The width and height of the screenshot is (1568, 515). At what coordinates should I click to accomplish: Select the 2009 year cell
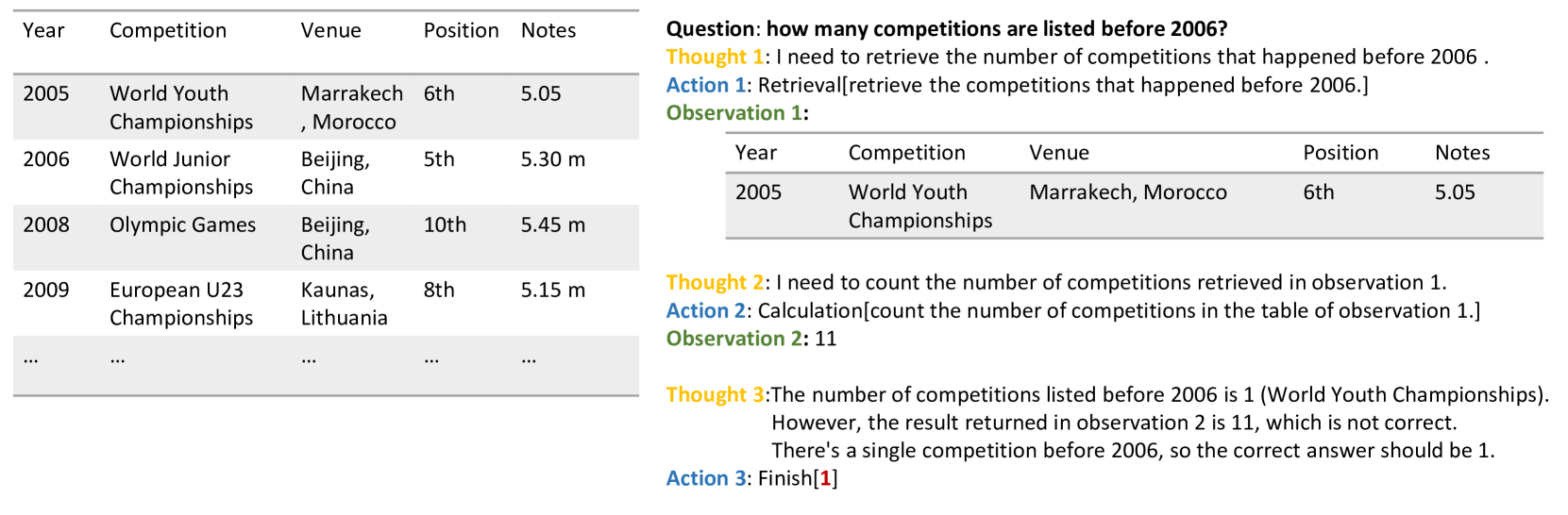pos(46,291)
